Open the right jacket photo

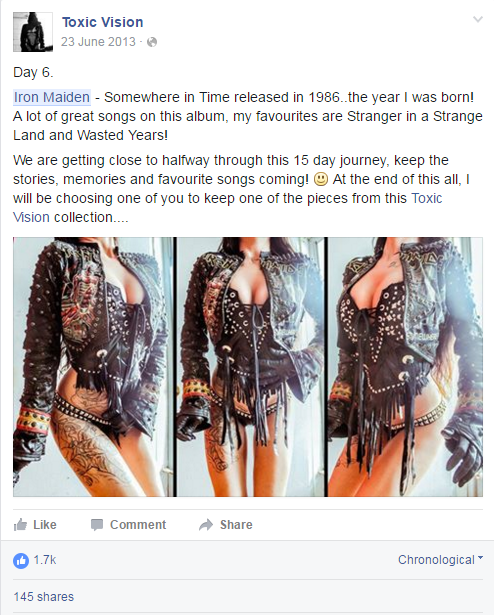(x=405, y=367)
